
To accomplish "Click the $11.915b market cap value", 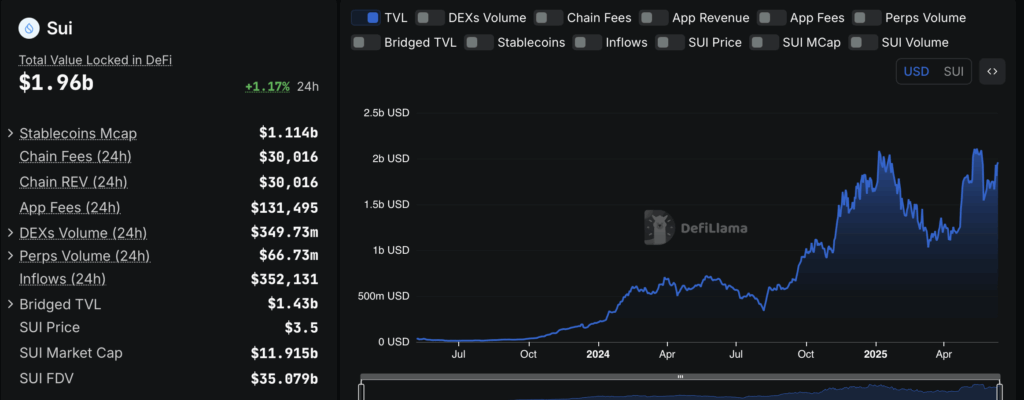I will 284,353.
